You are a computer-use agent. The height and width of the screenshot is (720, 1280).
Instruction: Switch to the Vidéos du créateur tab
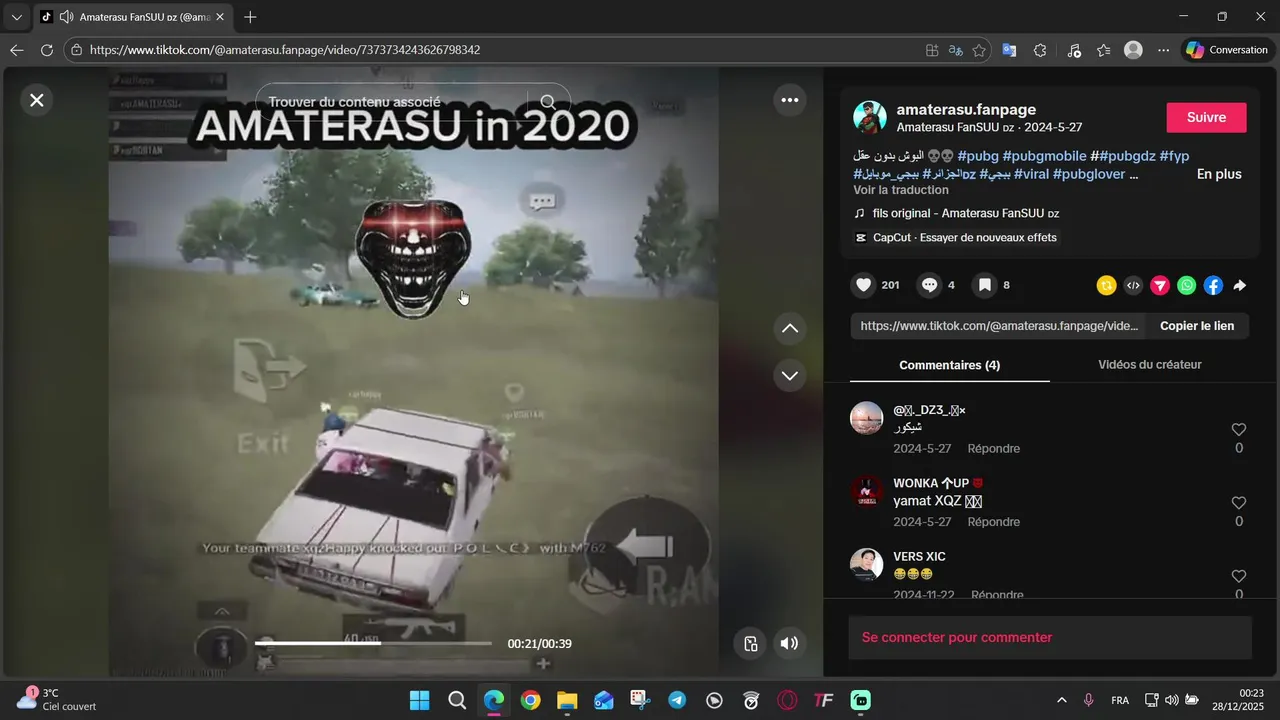coord(1150,365)
